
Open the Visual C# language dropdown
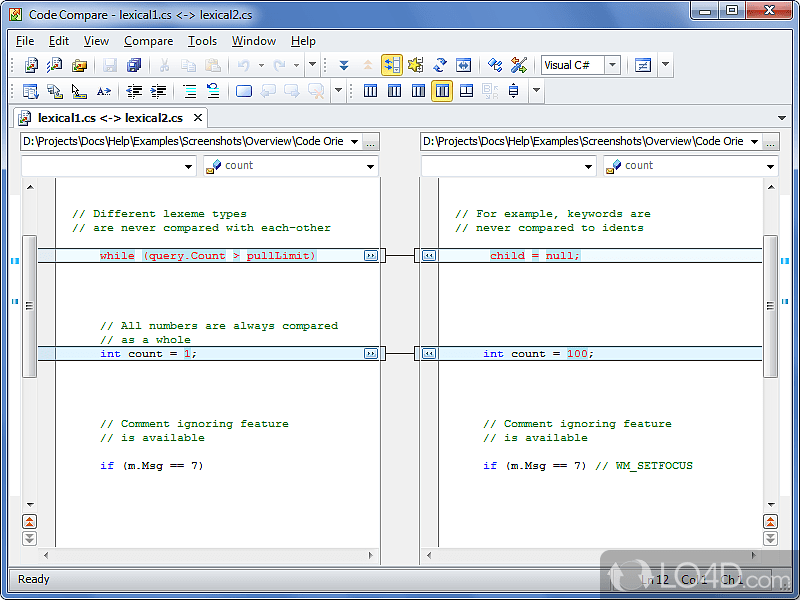(x=612, y=65)
